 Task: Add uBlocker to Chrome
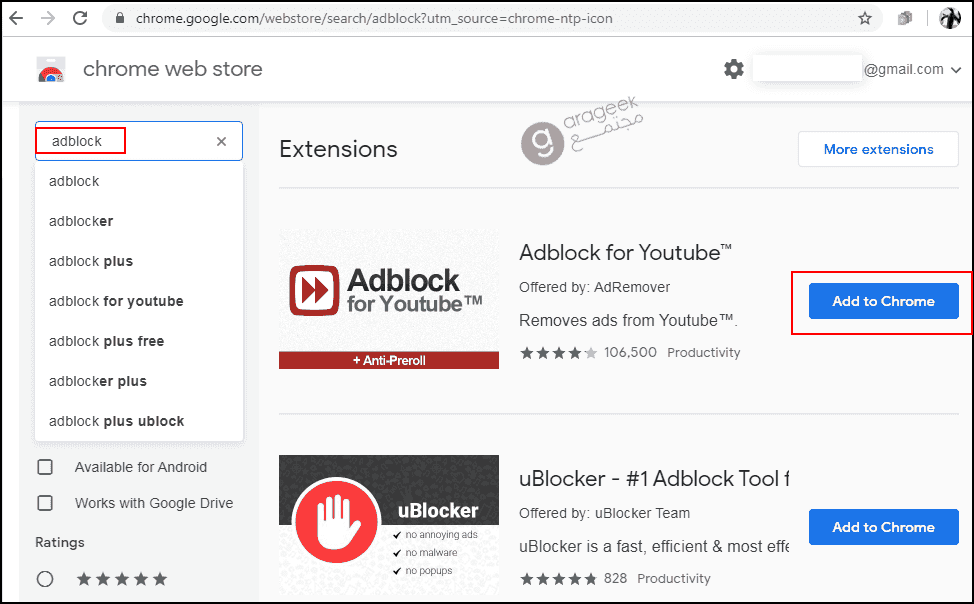coord(883,527)
